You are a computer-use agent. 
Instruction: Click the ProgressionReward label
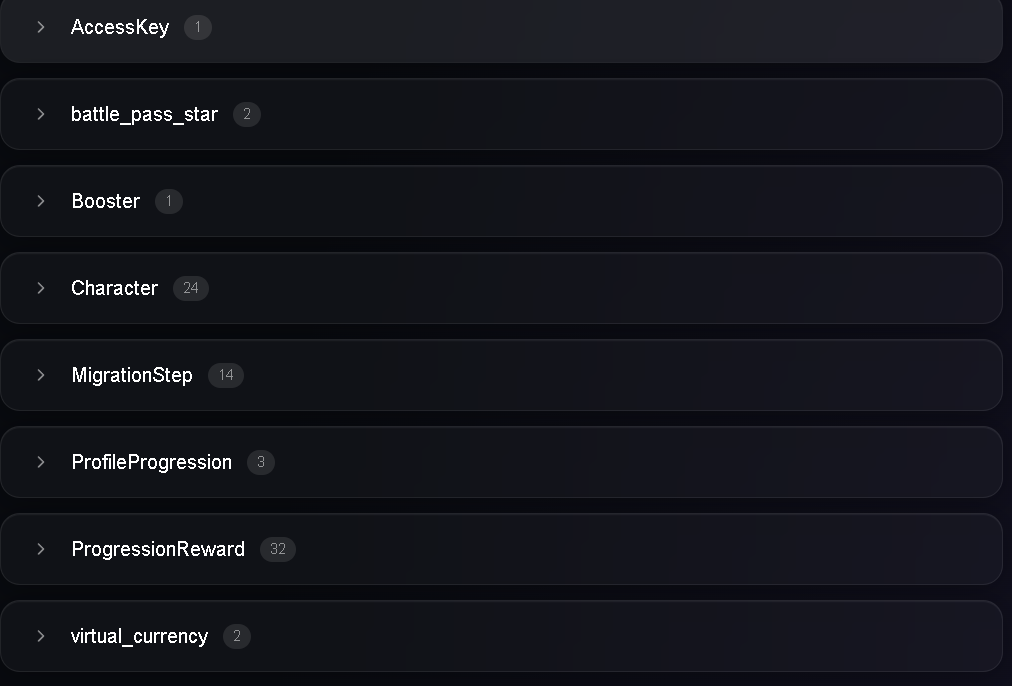tap(158, 549)
